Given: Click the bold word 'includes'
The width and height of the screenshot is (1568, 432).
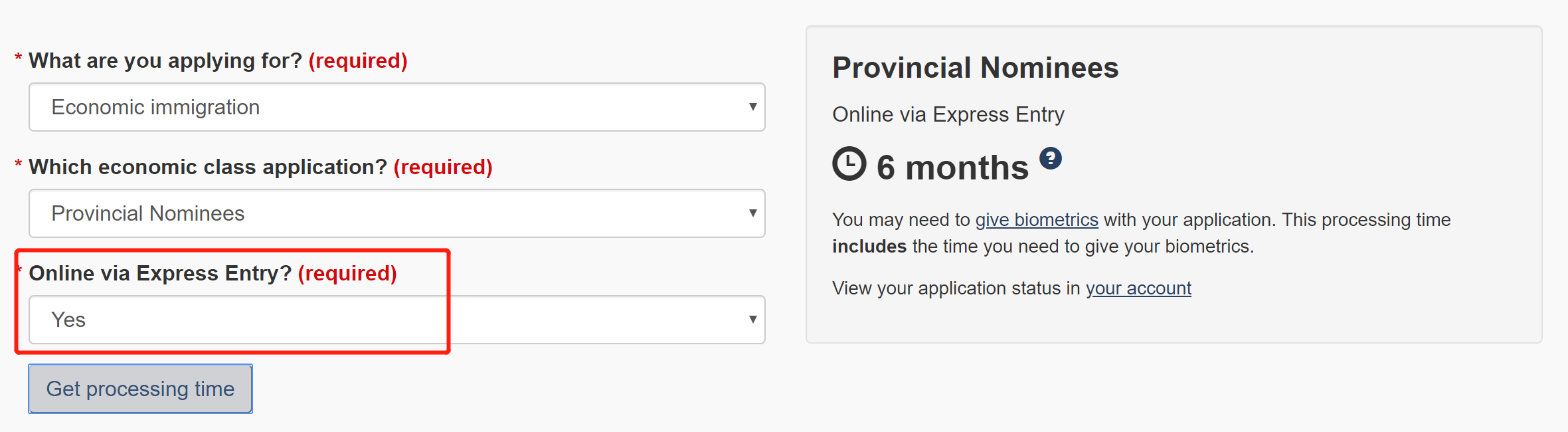Looking at the screenshot, I should [x=869, y=247].
